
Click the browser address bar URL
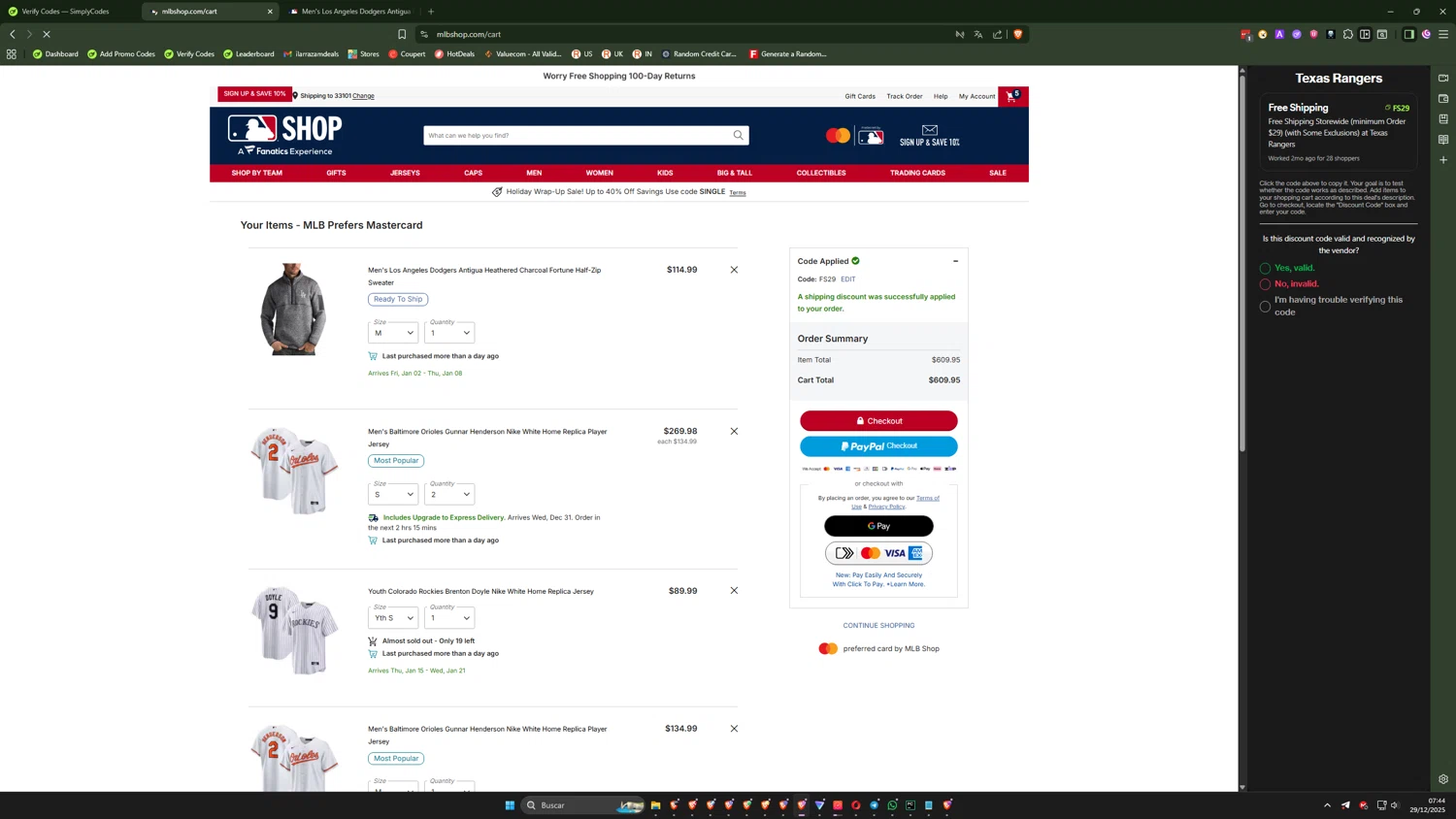[469, 34]
